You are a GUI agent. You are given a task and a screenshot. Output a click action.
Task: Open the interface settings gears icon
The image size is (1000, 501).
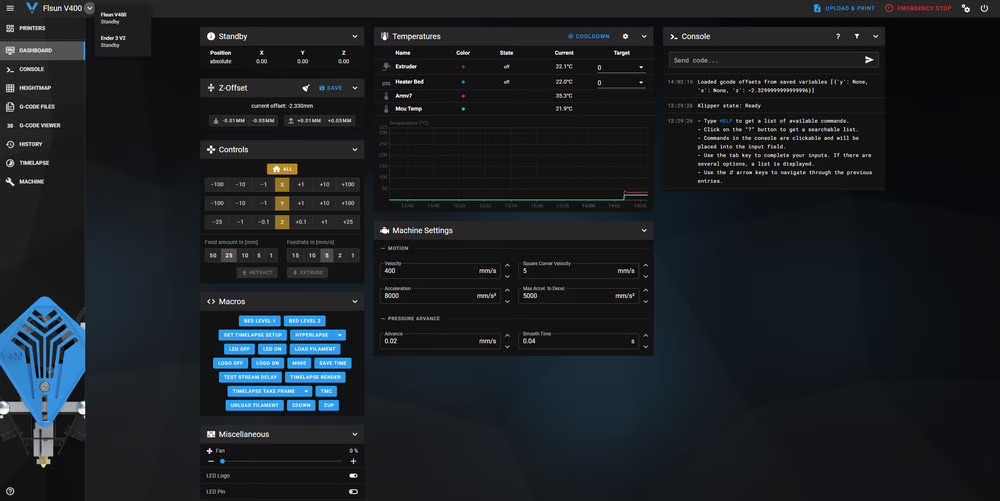pyautogui.click(x=966, y=8)
